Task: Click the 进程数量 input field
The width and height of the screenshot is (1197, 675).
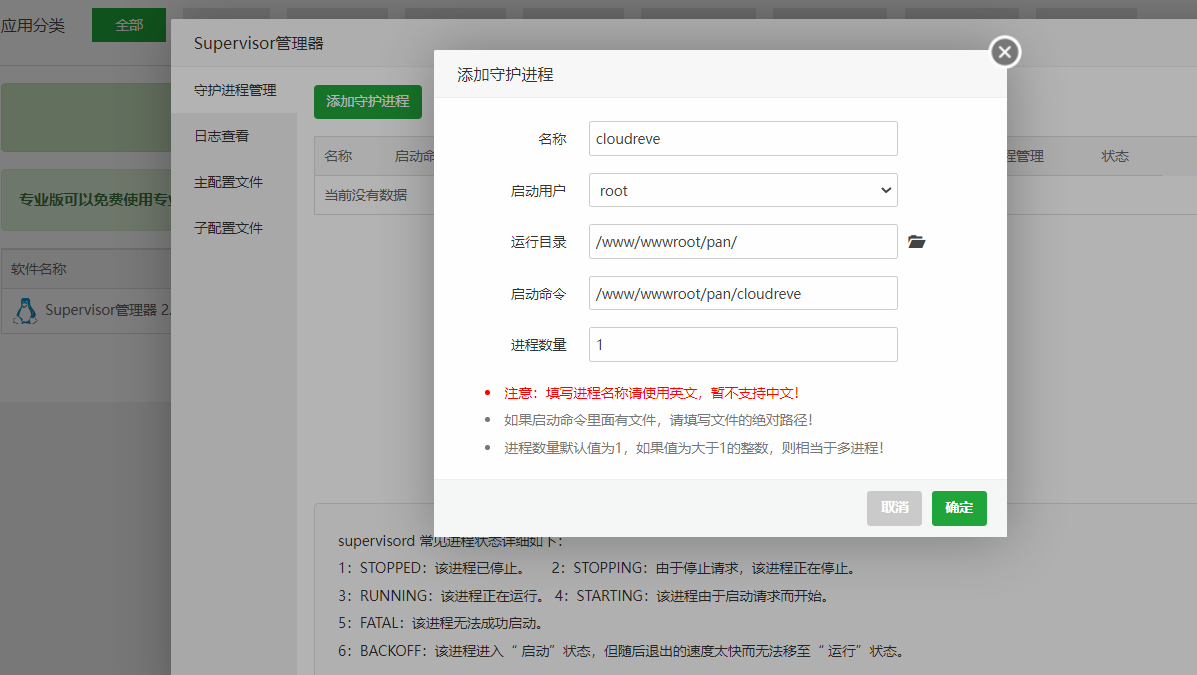Action: (x=743, y=345)
